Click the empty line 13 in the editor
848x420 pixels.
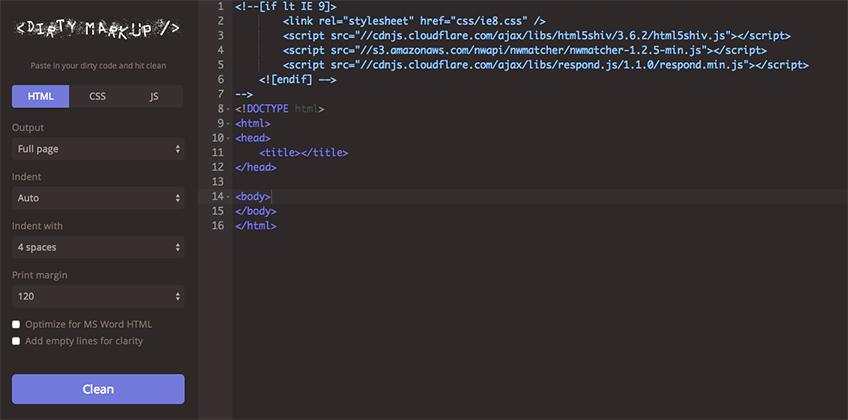pyautogui.click(x=540, y=182)
